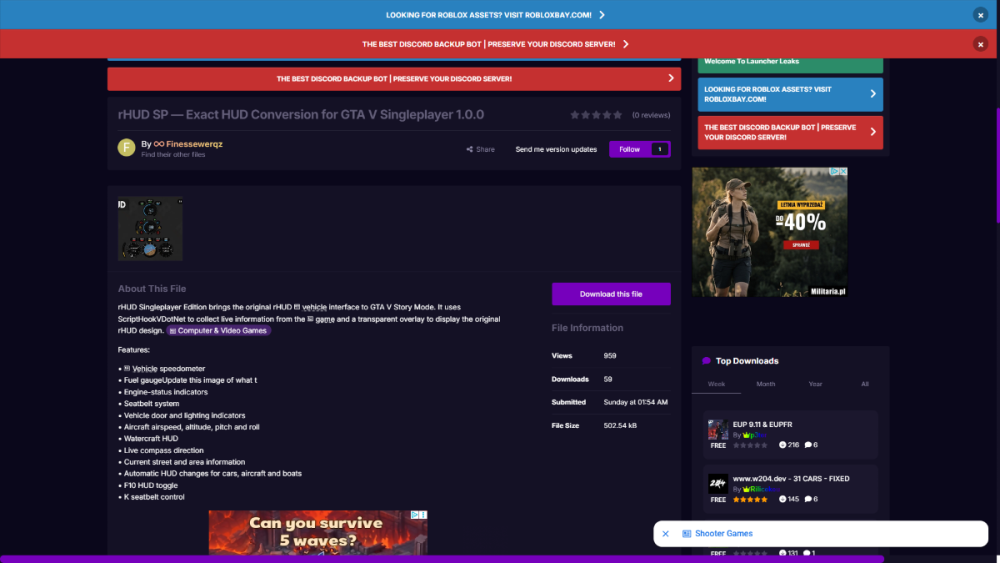Click the arrow on in-page red Discord banner
This screenshot has width=1000, height=563.
(x=670, y=78)
